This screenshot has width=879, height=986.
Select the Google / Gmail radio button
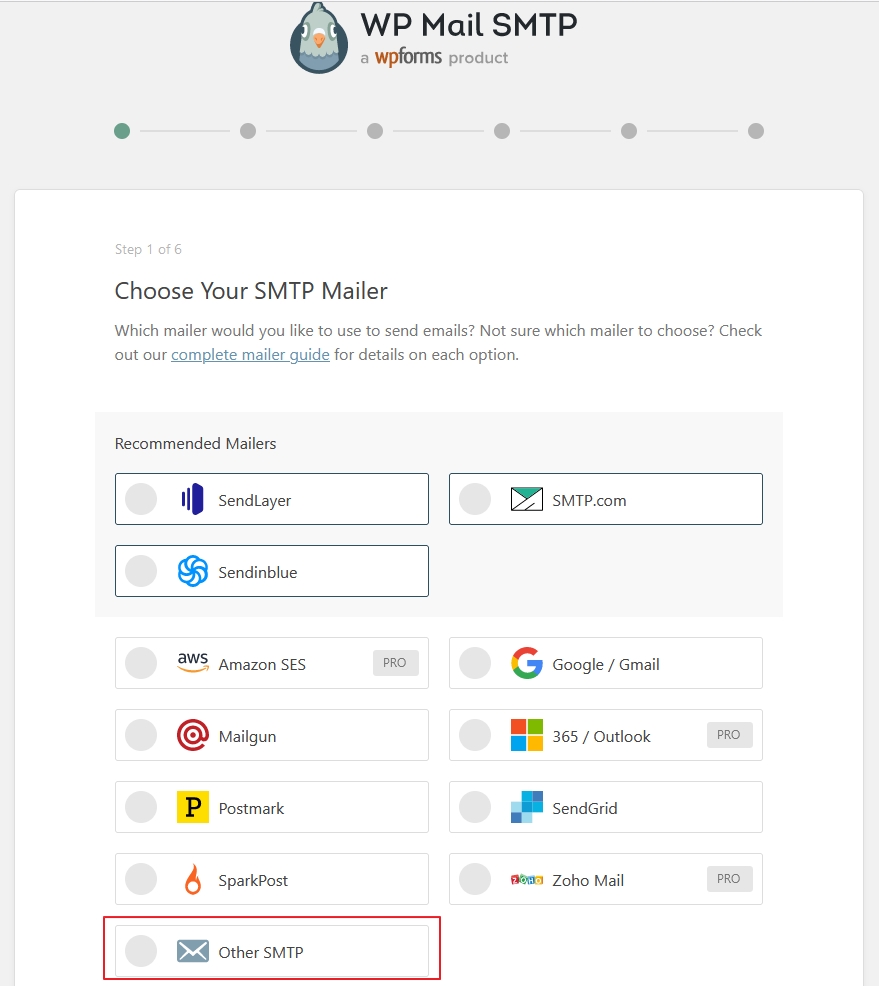[x=475, y=663]
